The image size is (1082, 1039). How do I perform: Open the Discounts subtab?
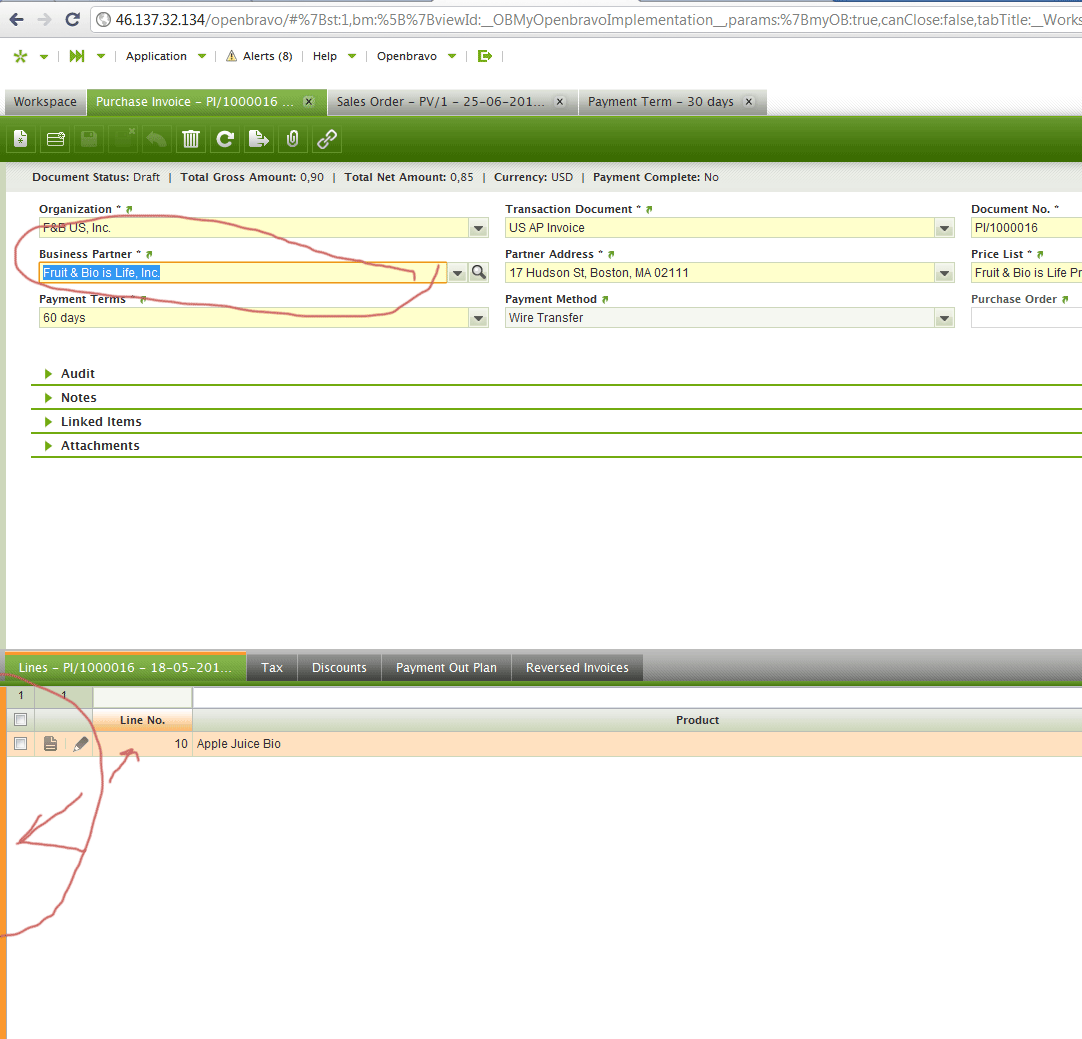pos(339,667)
